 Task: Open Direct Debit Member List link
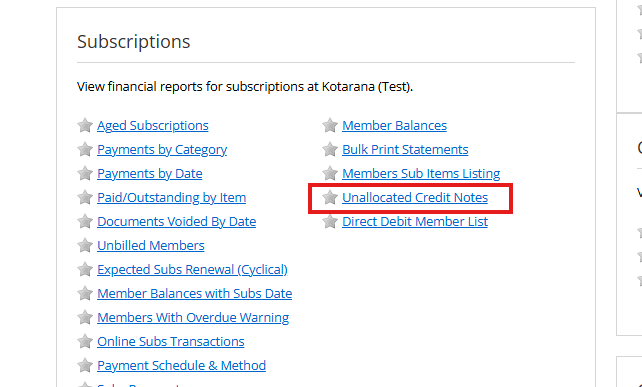(415, 222)
